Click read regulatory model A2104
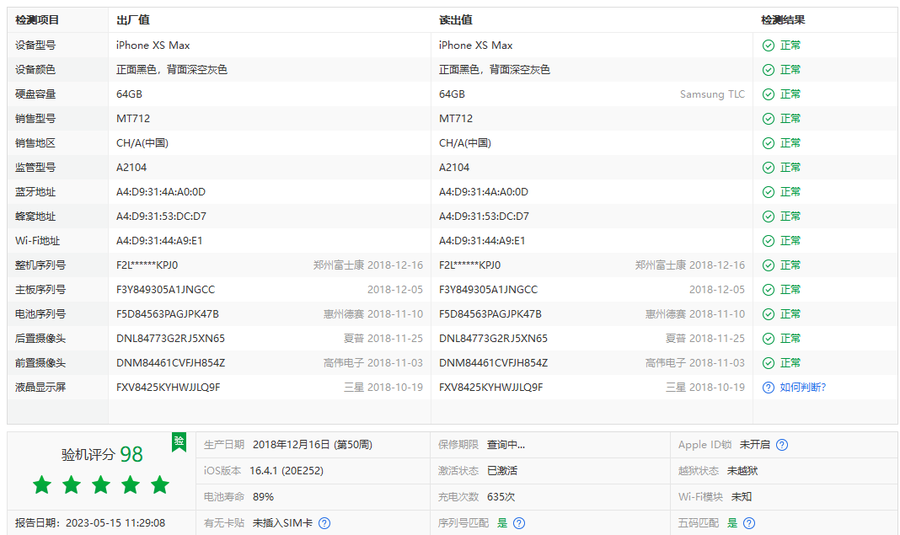The image size is (900, 535). (454, 168)
